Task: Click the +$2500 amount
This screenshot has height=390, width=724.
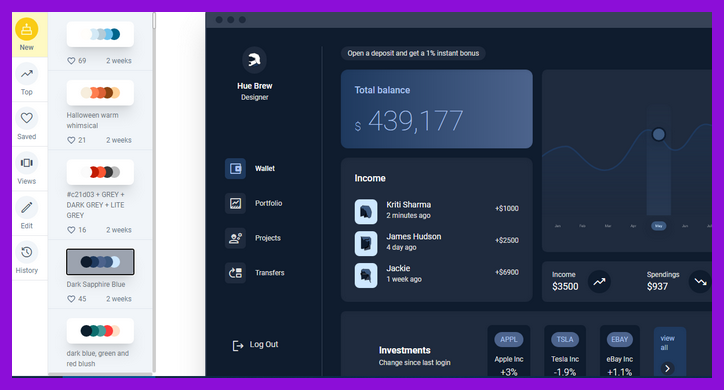Action: coord(507,240)
